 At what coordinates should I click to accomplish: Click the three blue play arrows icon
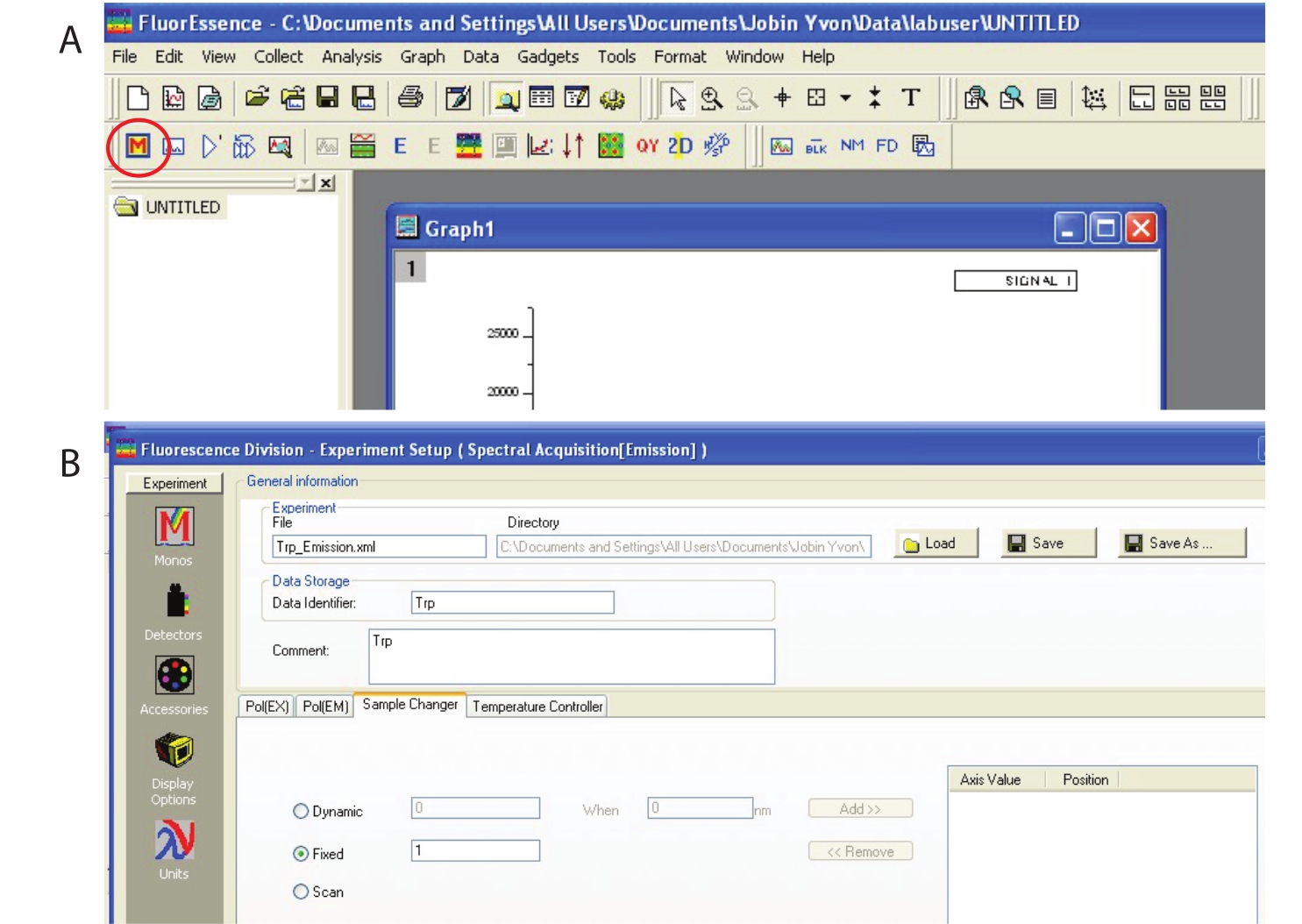point(244,146)
